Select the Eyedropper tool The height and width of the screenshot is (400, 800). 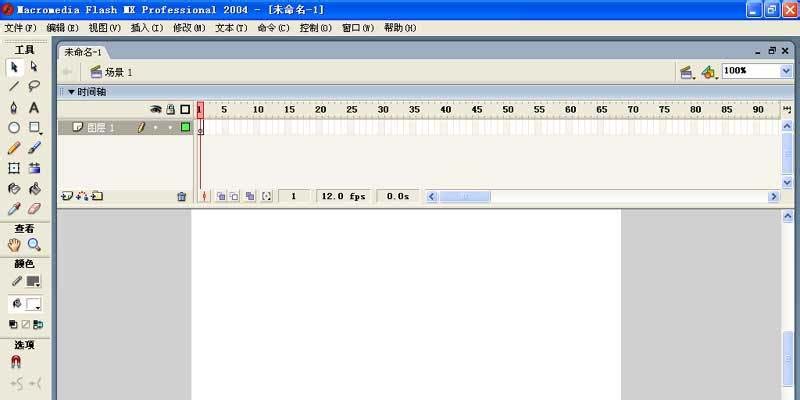pos(14,209)
